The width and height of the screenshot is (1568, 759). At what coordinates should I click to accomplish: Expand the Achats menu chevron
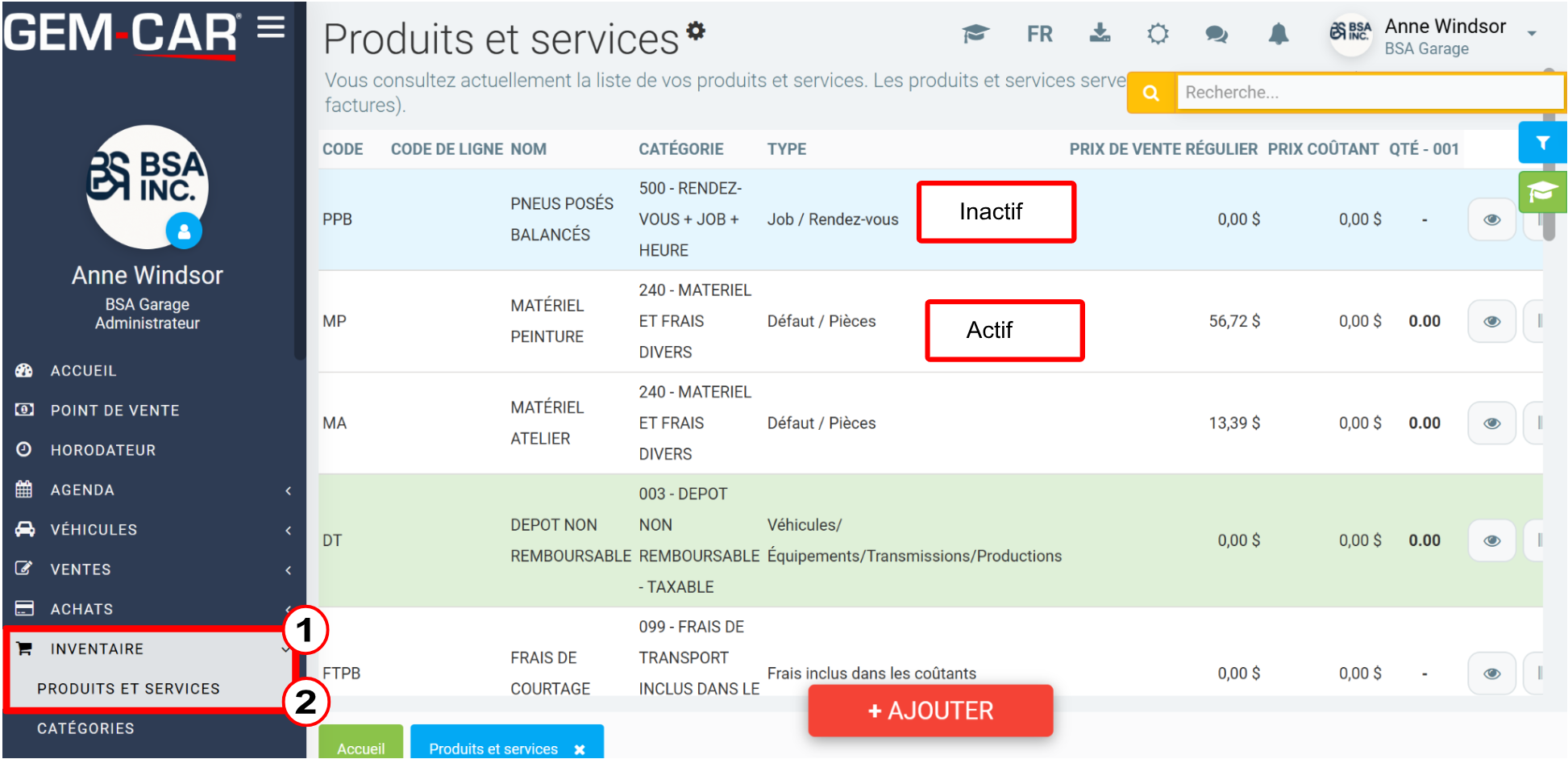click(x=288, y=609)
